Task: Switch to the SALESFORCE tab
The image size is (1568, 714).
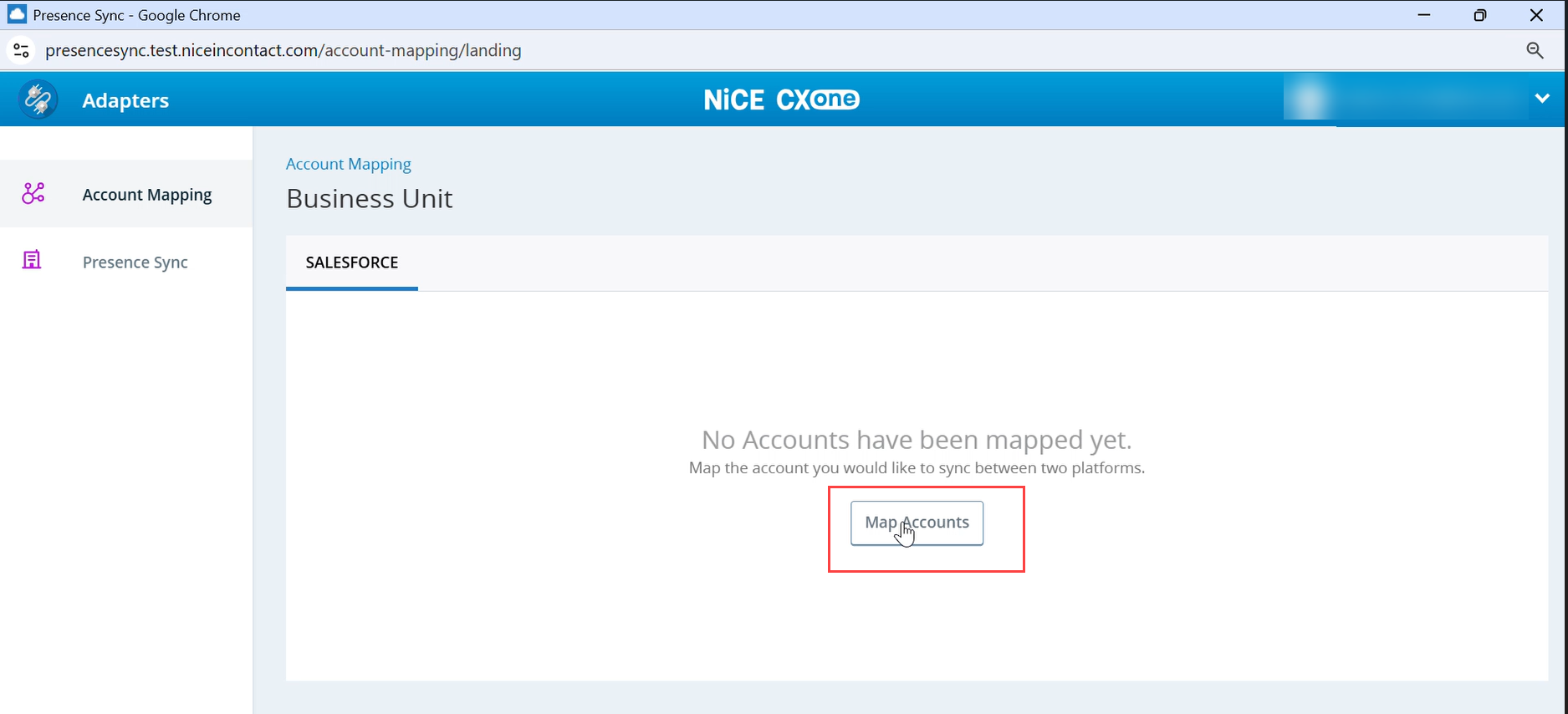Action: click(352, 263)
